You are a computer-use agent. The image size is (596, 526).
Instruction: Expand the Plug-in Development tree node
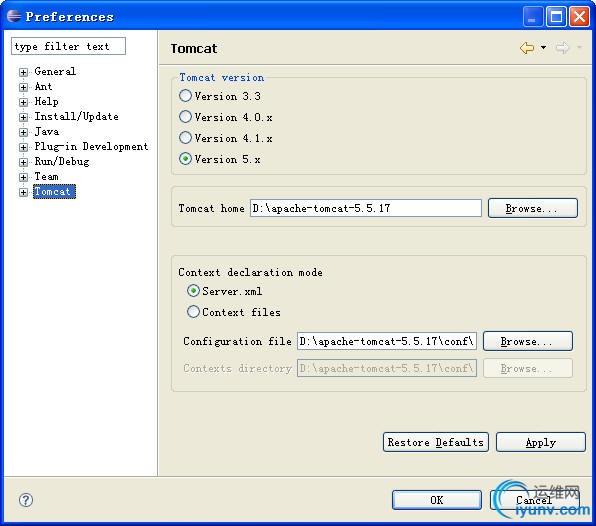[x=24, y=147]
